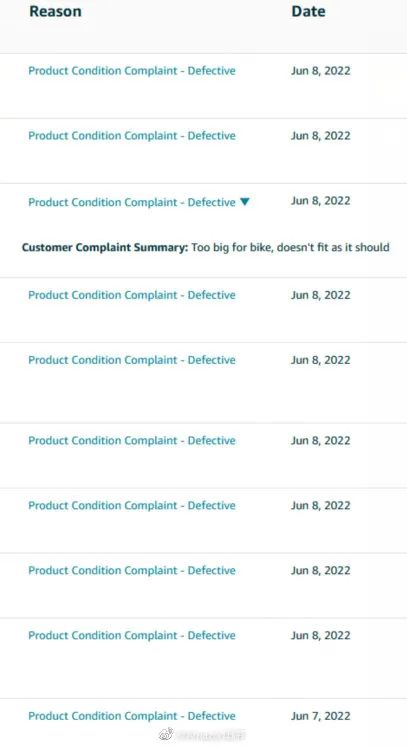Select the Customer Complaint Summary bold label
407x748 pixels.
tap(105, 247)
